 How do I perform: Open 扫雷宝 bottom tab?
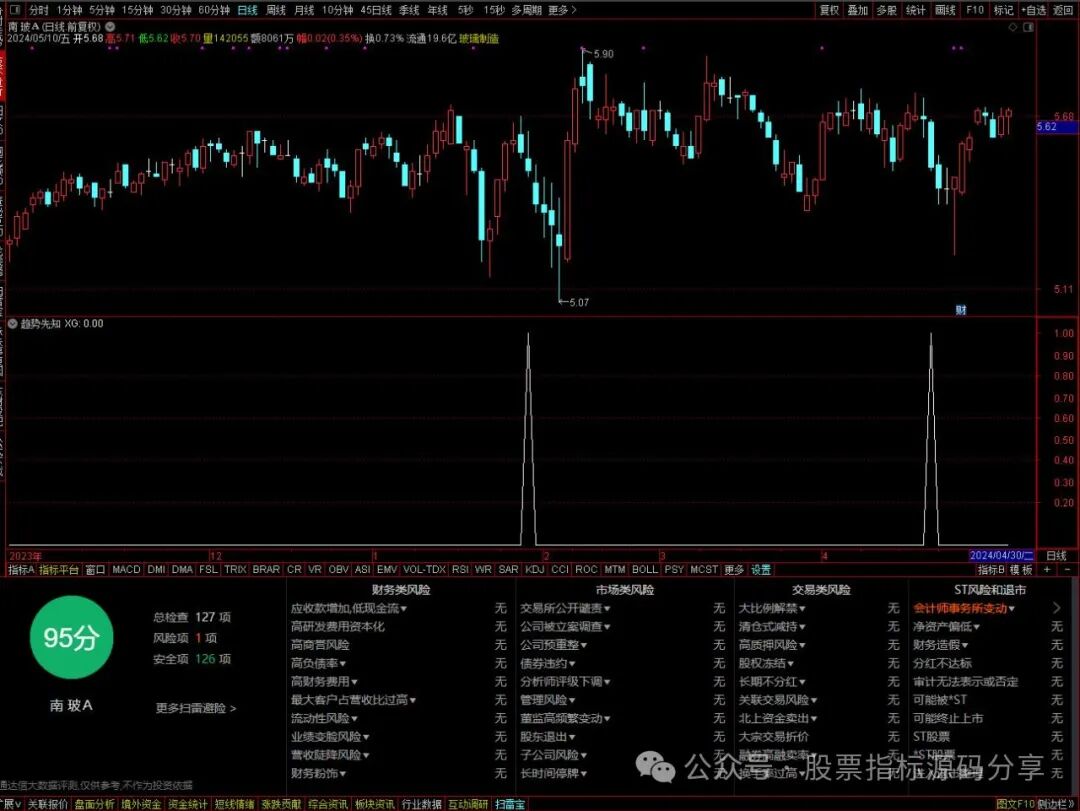[510, 804]
